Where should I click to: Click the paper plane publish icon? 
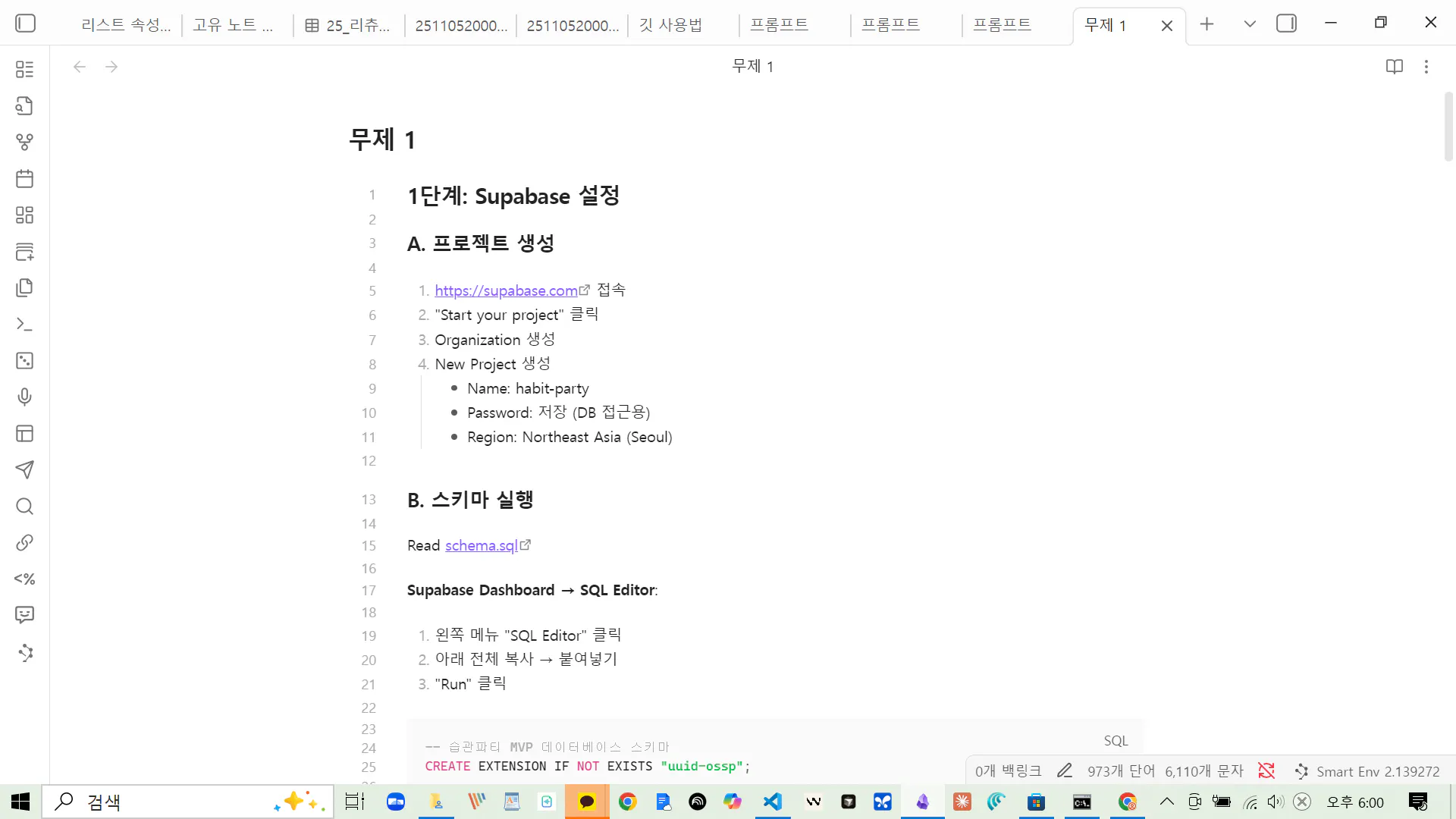pos(24,469)
